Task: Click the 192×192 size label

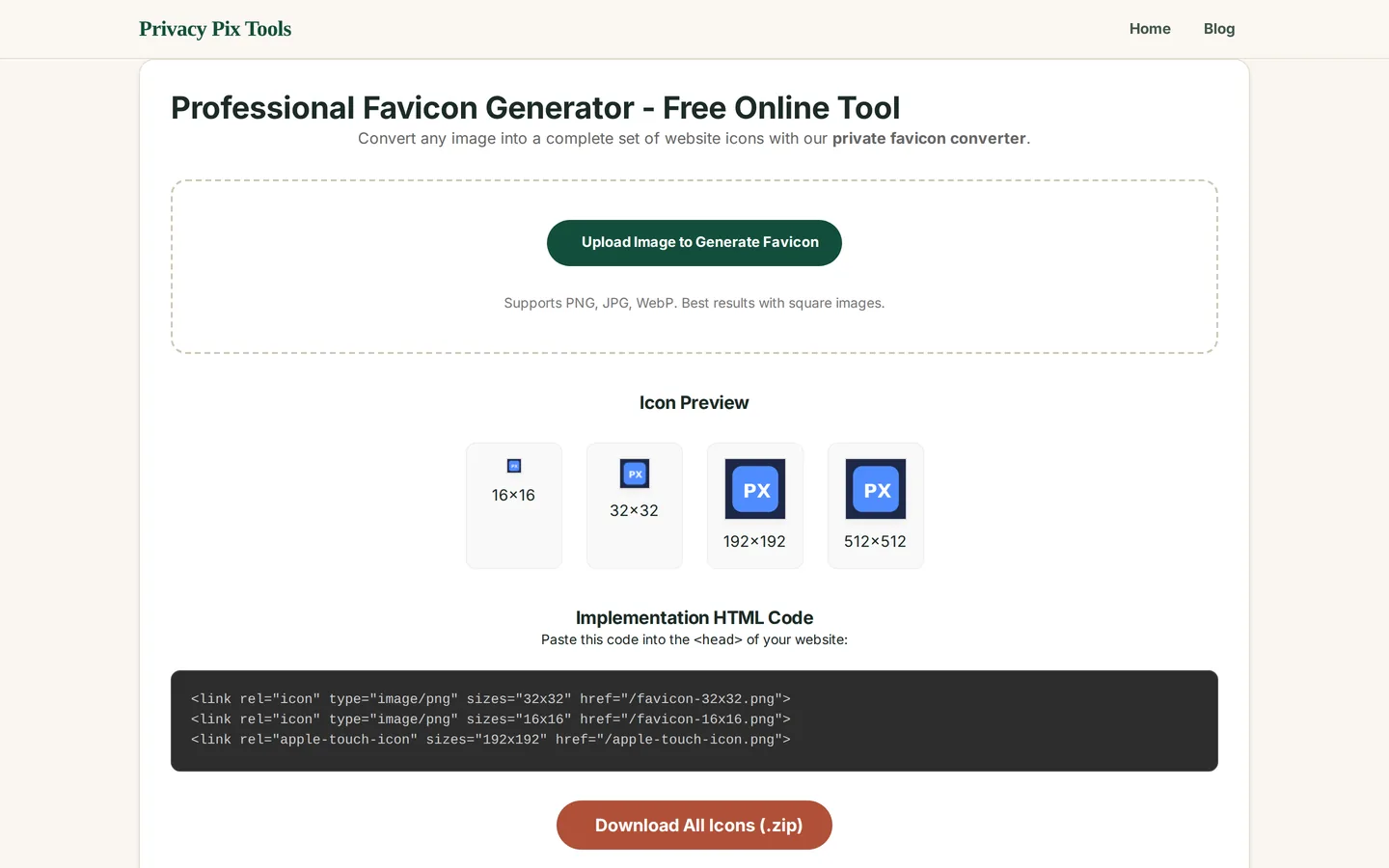Action: [x=754, y=541]
